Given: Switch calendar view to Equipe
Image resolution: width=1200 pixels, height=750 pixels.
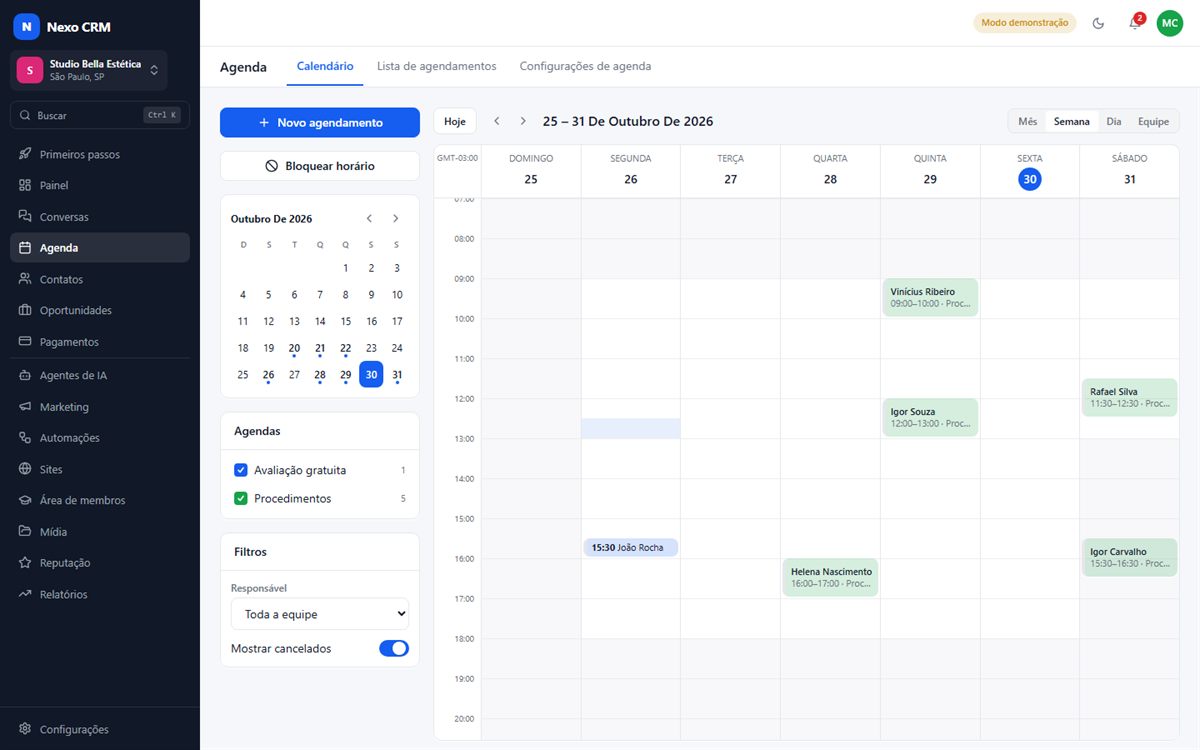Looking at the screenshot, I should pos(1153,121).
